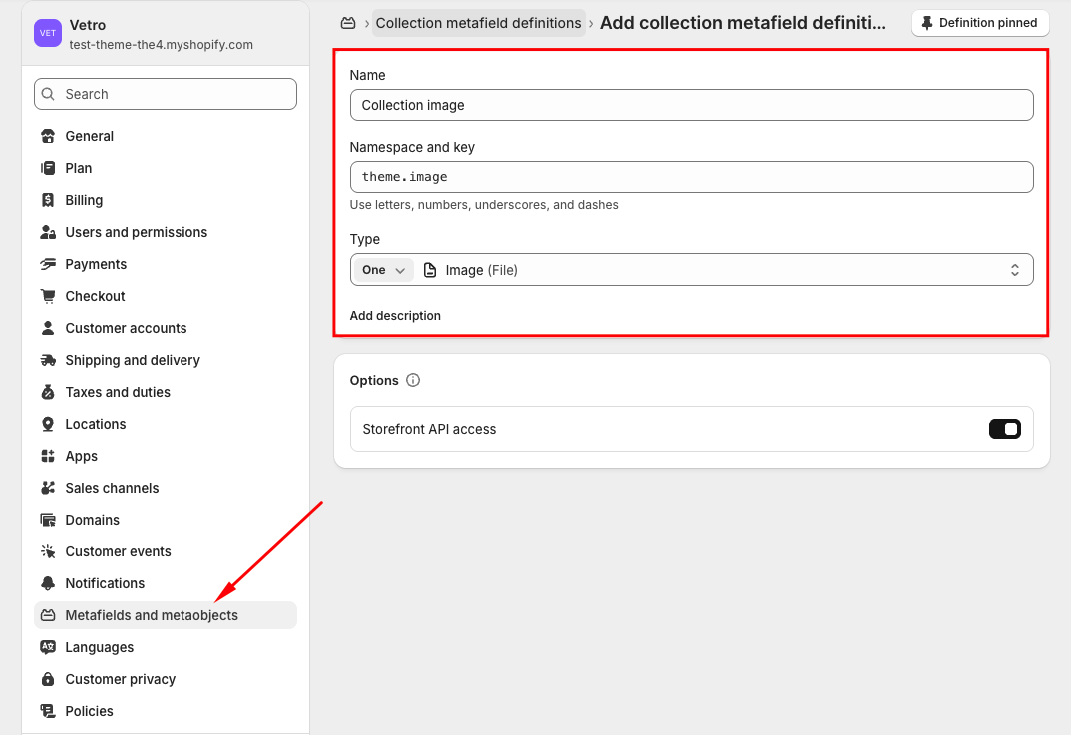This screenshot has height=735, width=1071.
Task: Click the General settings store icon
Action: click(48, 136)
